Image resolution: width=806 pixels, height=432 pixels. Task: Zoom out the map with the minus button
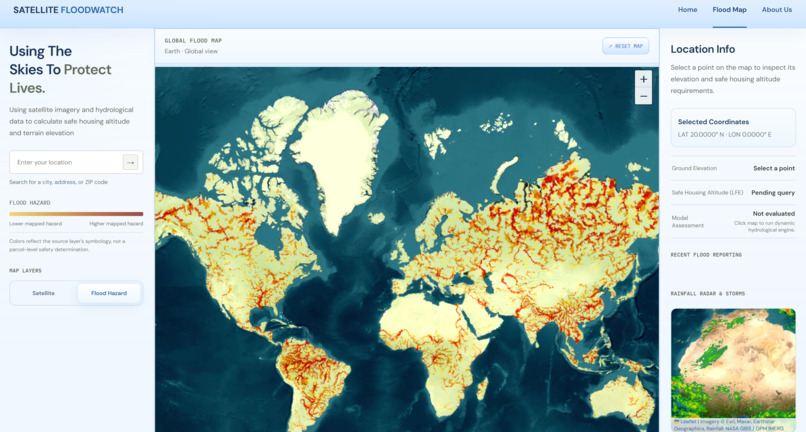click(x=643, y=96)
